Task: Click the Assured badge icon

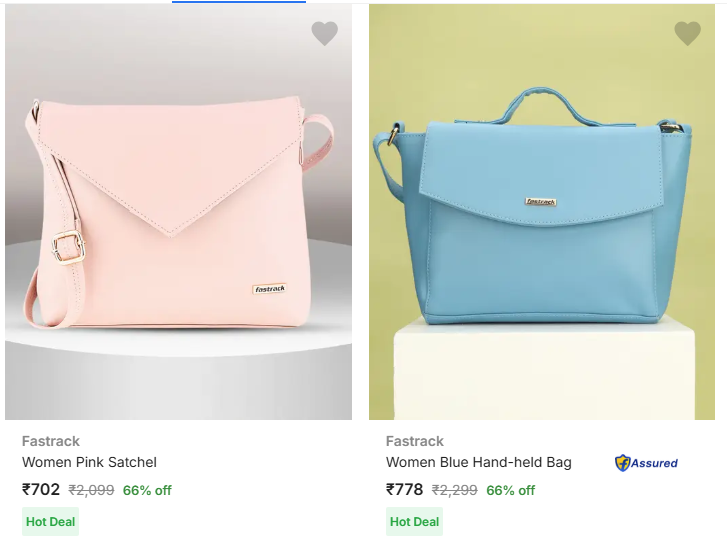Action: pyautogui.click(x=646, y=463)
